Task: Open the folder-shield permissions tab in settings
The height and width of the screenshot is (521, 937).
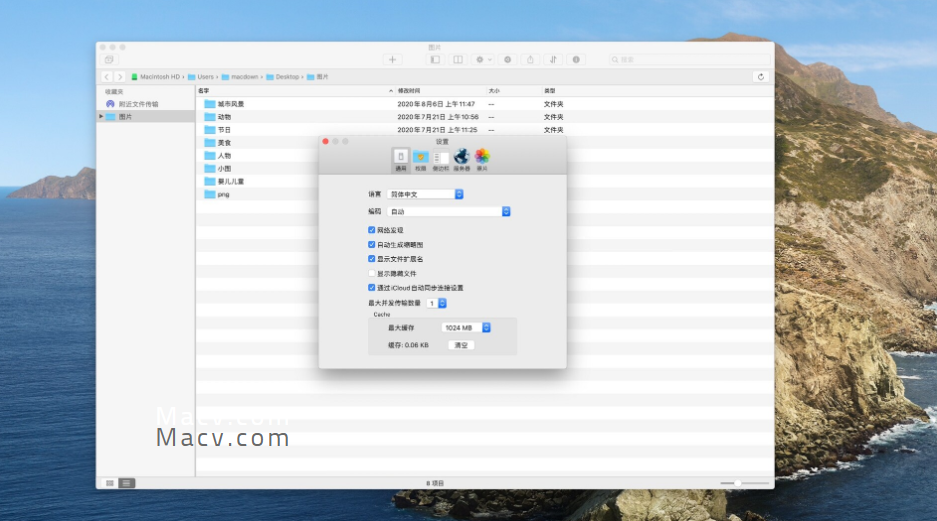Action: pyautogui.click(x=421, y=160)
